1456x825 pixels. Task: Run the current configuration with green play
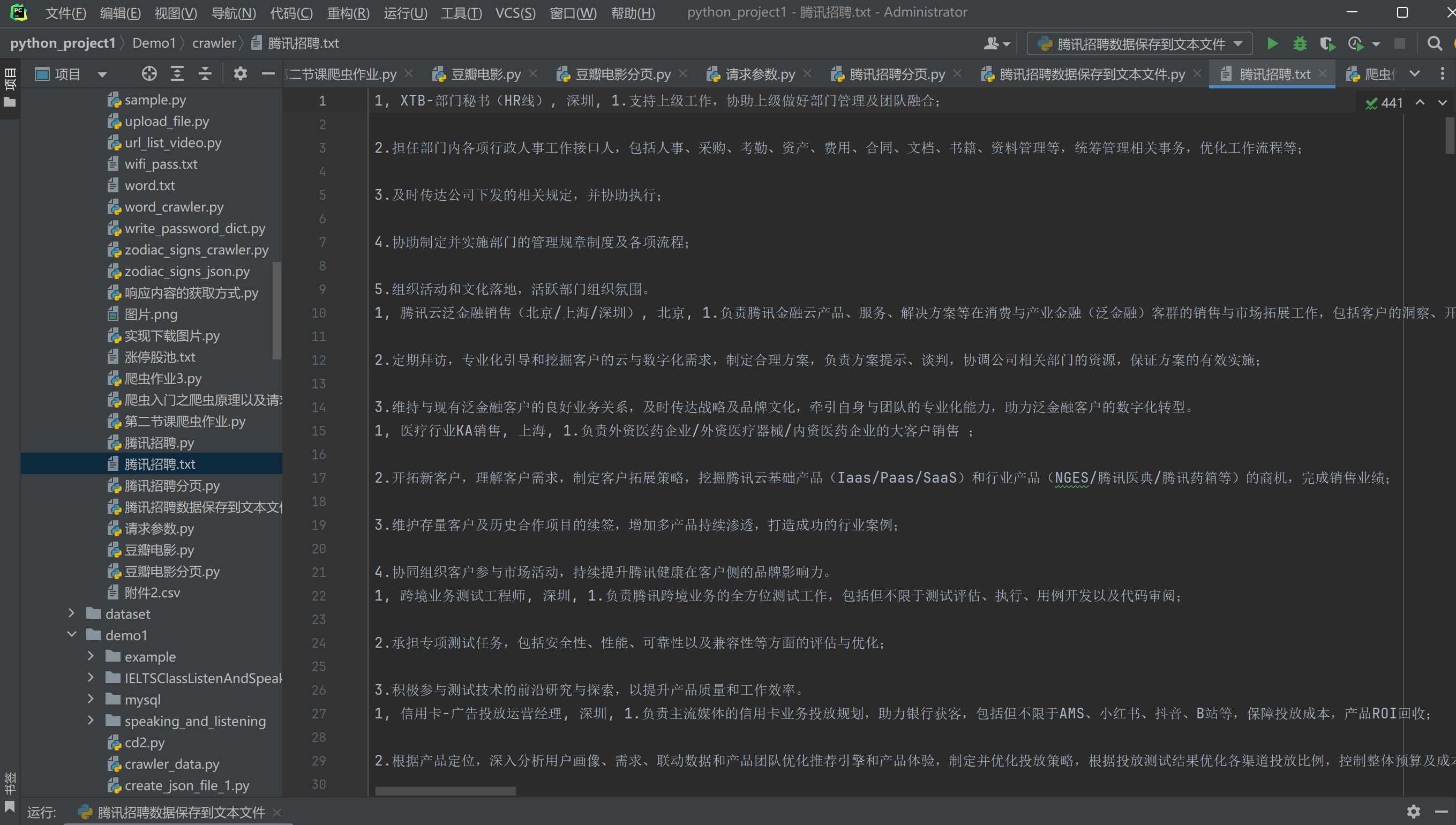(x=1272, y=43)
